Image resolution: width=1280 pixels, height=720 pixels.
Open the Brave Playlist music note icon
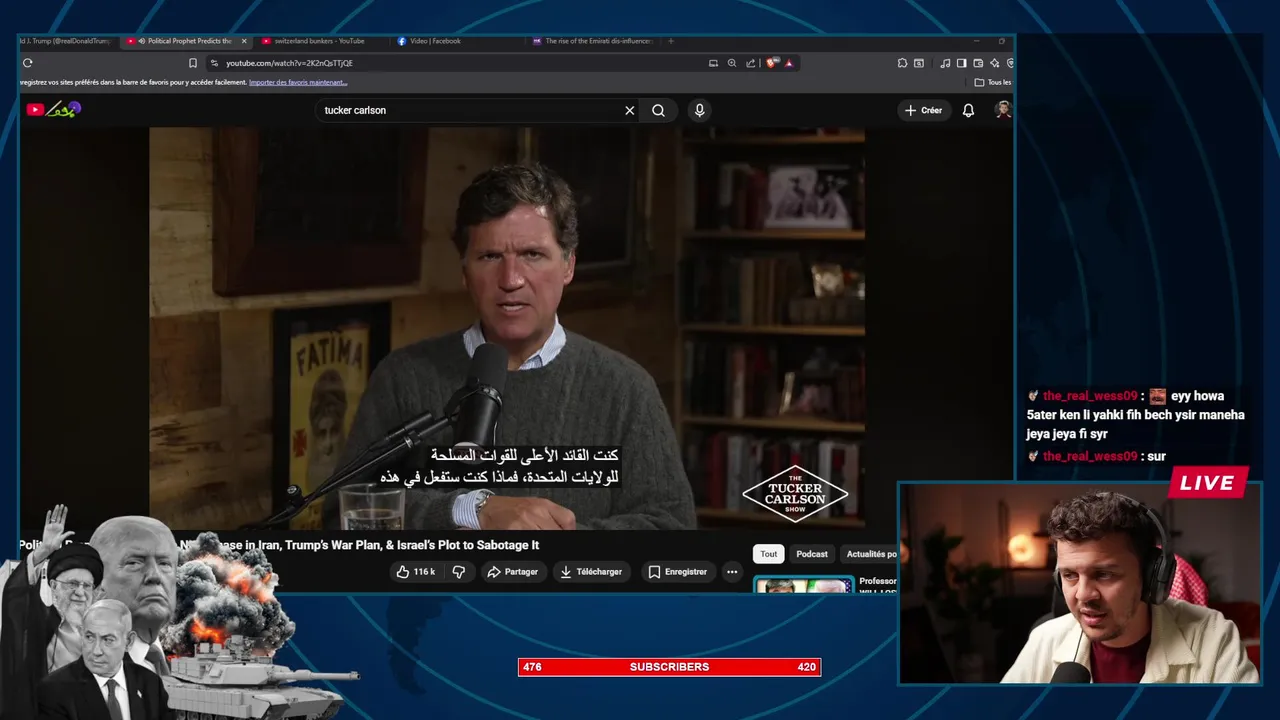pyautogui.click(x=945, y=63)
